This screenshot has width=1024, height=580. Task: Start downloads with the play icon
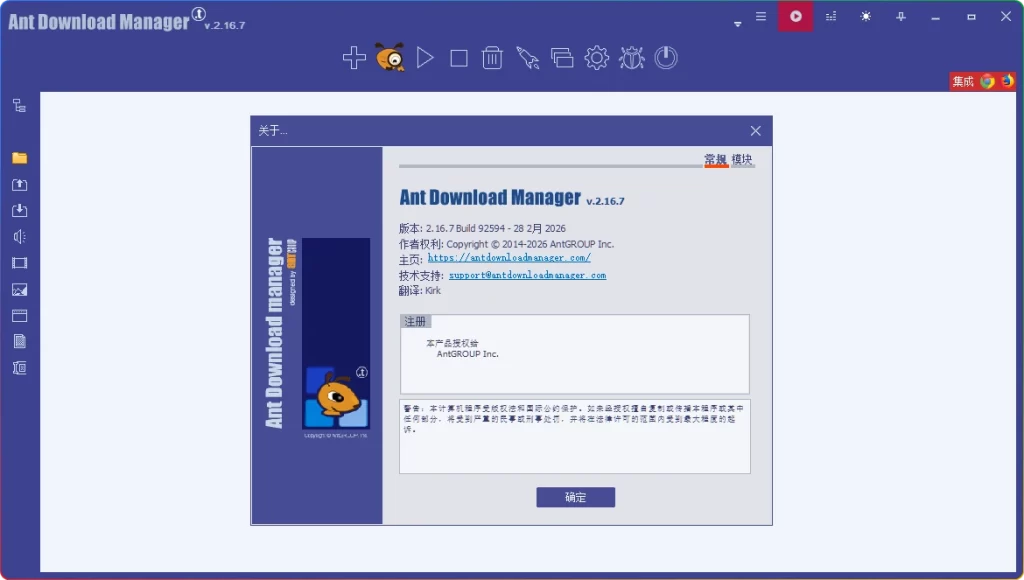pos(424,57)
